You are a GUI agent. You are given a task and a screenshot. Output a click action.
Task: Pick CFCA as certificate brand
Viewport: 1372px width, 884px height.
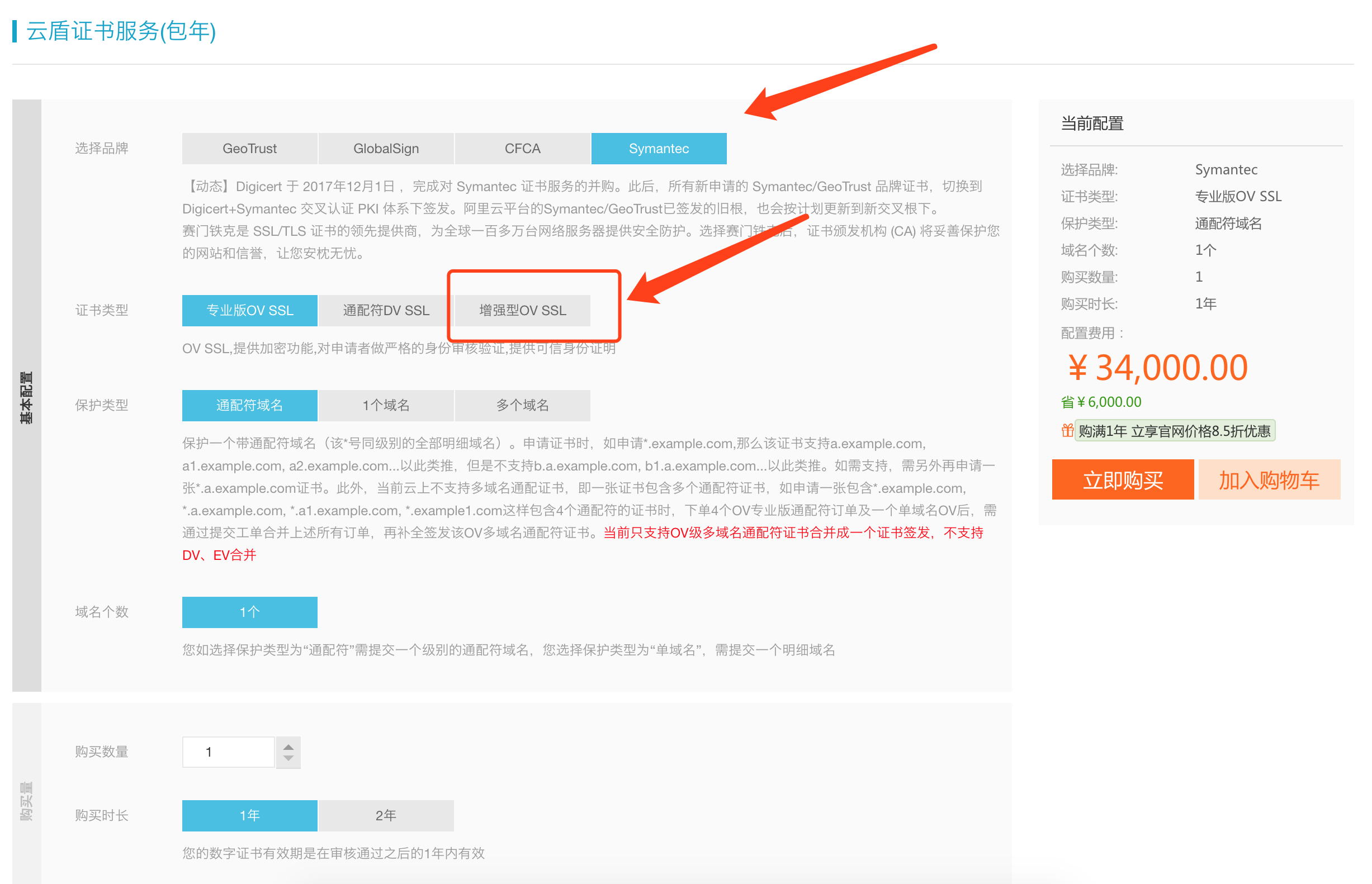[x=522, y=149]
